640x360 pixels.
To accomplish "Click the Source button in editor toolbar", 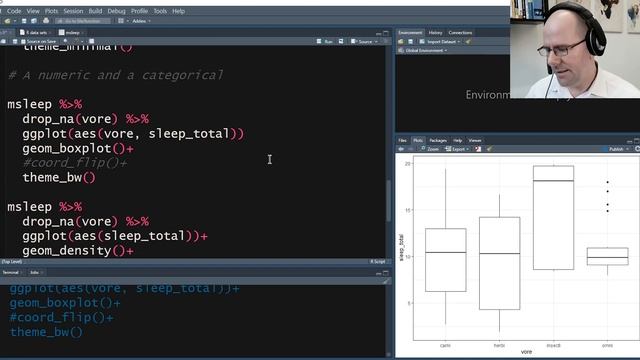I will pos(362,42).
